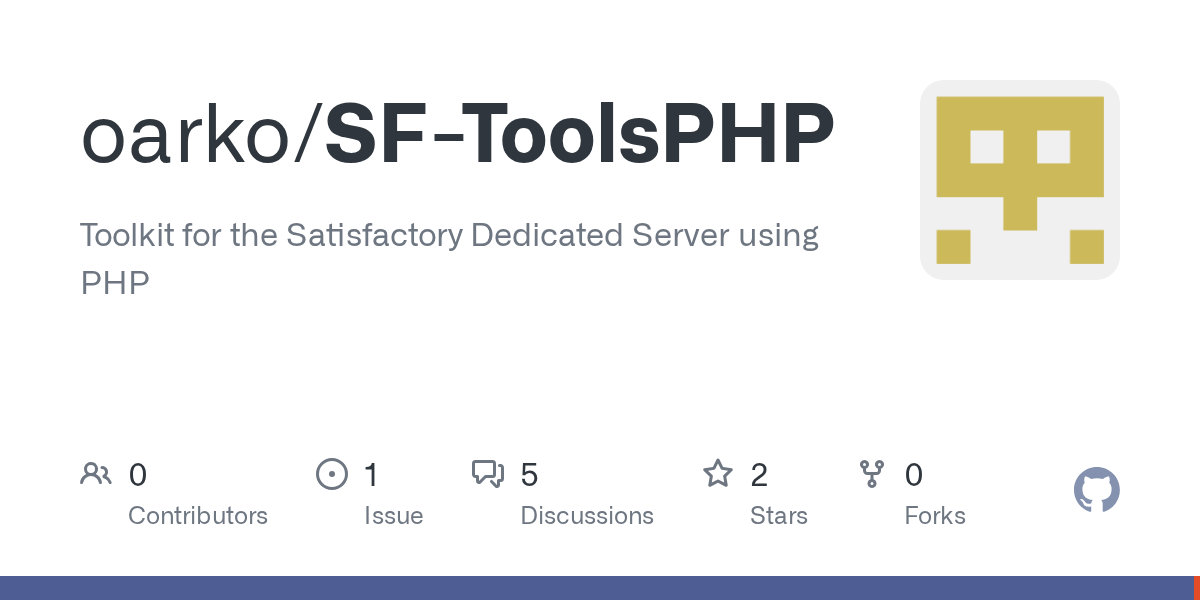Open the Discussions speech bubble icon
1200x600 pixels.
tap(488, 474)
